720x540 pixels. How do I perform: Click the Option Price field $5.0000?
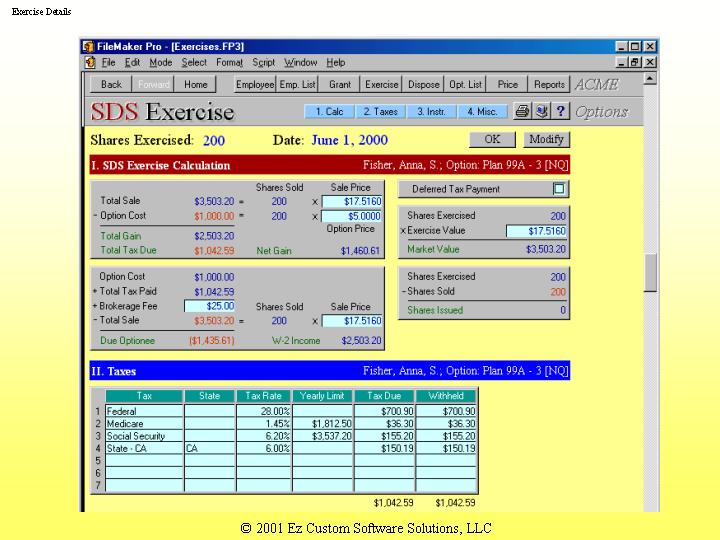coord(352,216)
